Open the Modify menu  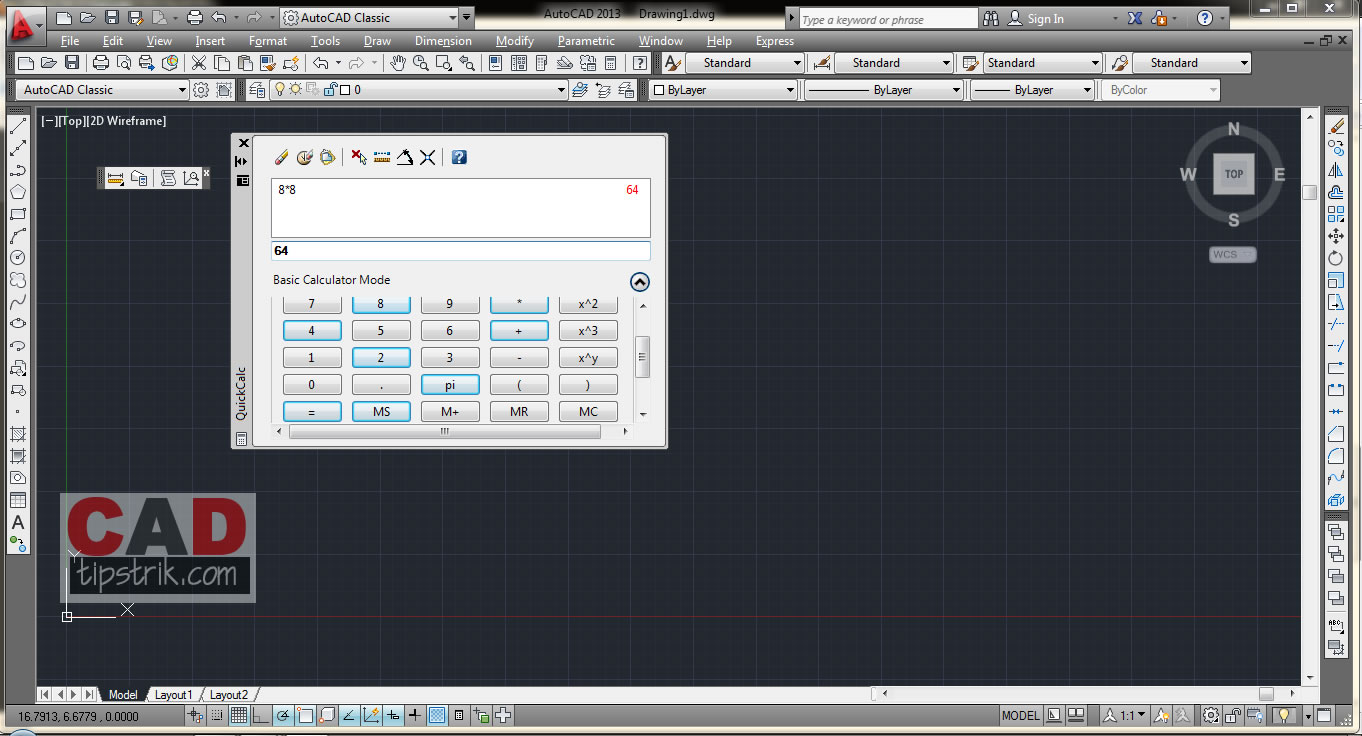pyautogui.click(x=515, y=41)
